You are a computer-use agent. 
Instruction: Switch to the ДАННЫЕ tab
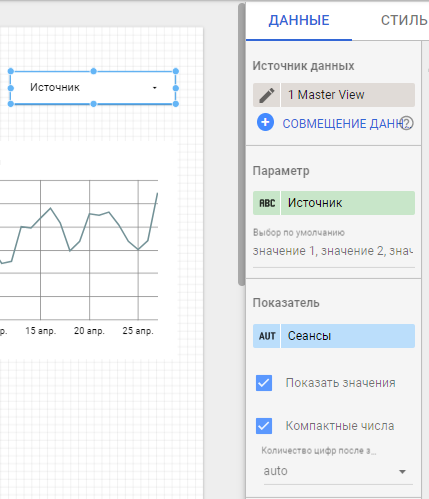click(299, 21)
